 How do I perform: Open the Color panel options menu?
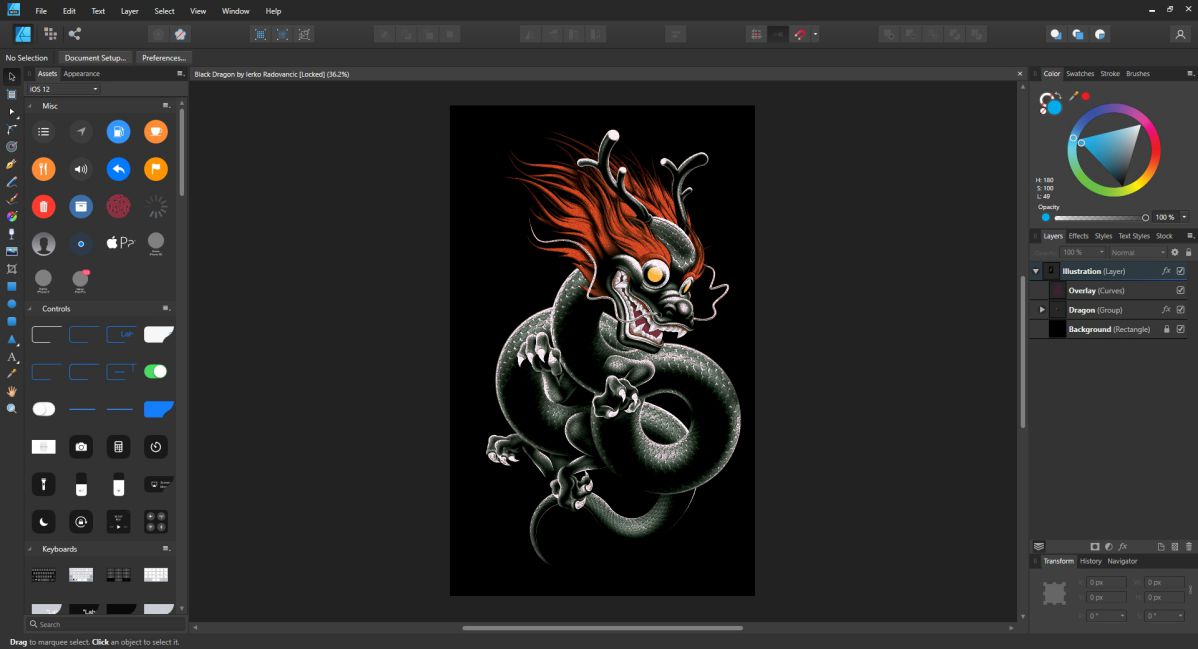[1190, 73]
